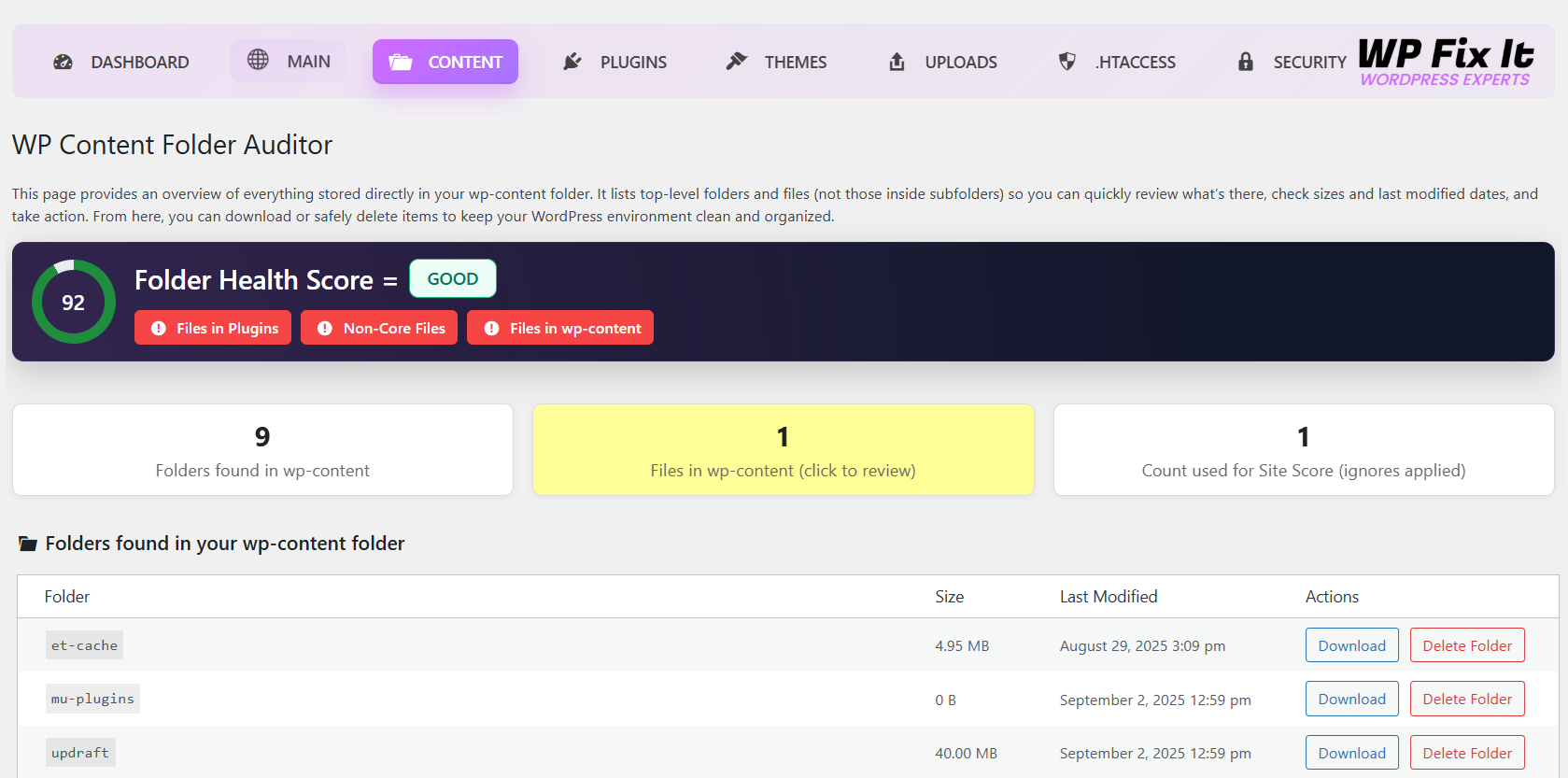1568x778 pixels.
Task: Click the Files in wp-content red badge
Action: (x=560, y=328)
